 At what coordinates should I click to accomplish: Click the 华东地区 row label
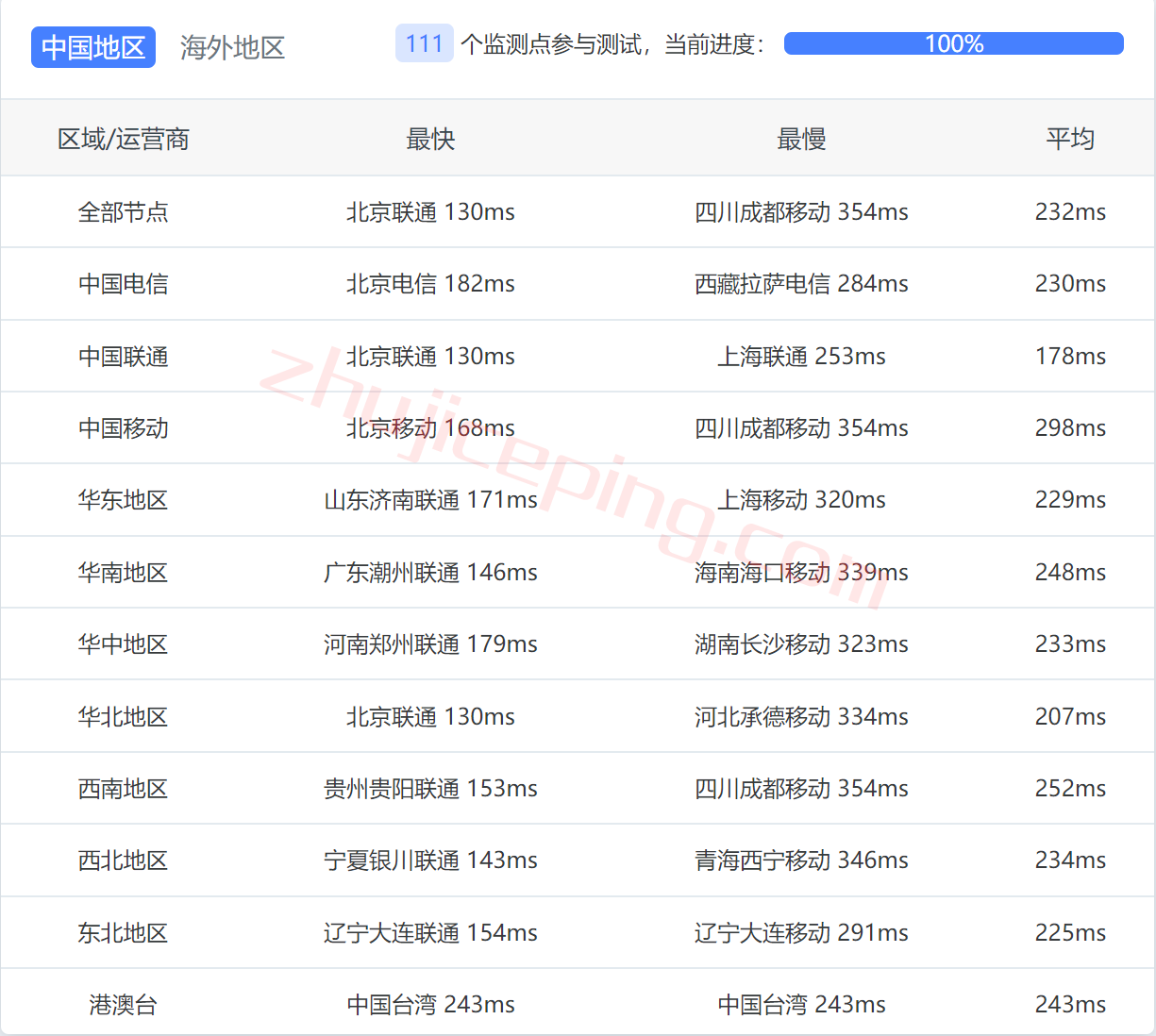(124, 500)
